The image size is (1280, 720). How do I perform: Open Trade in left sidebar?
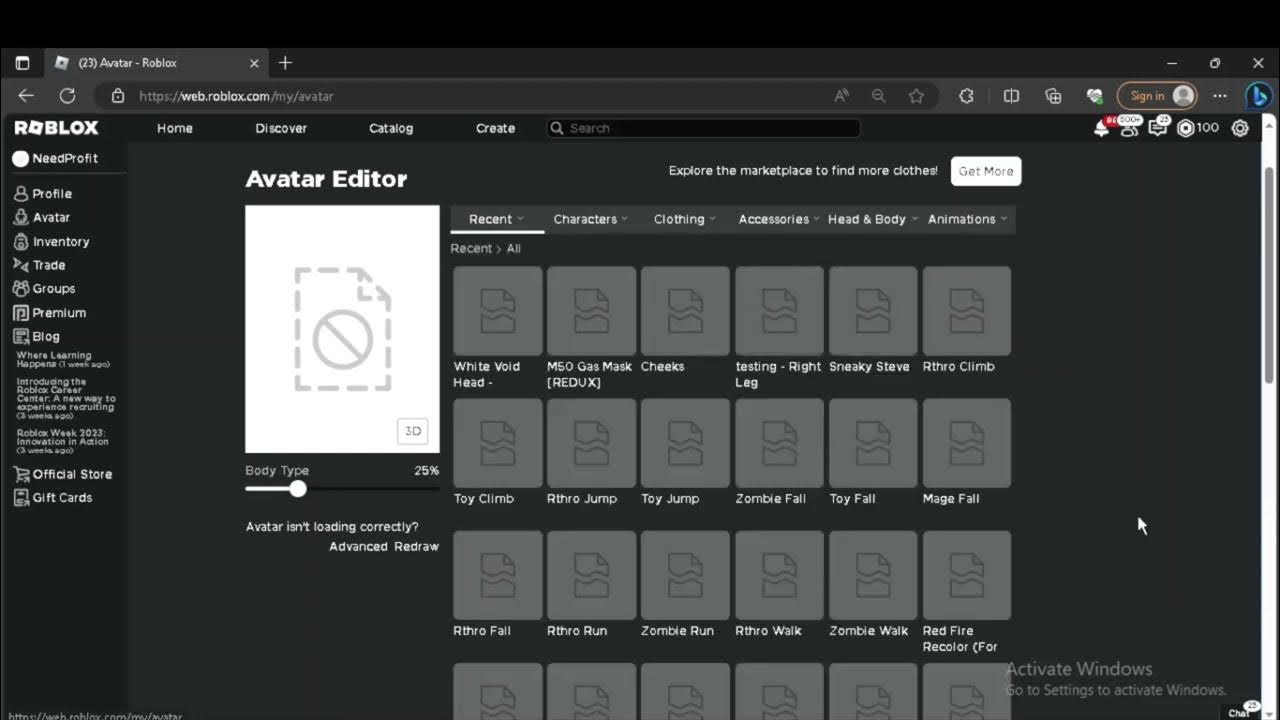point(39,265)
